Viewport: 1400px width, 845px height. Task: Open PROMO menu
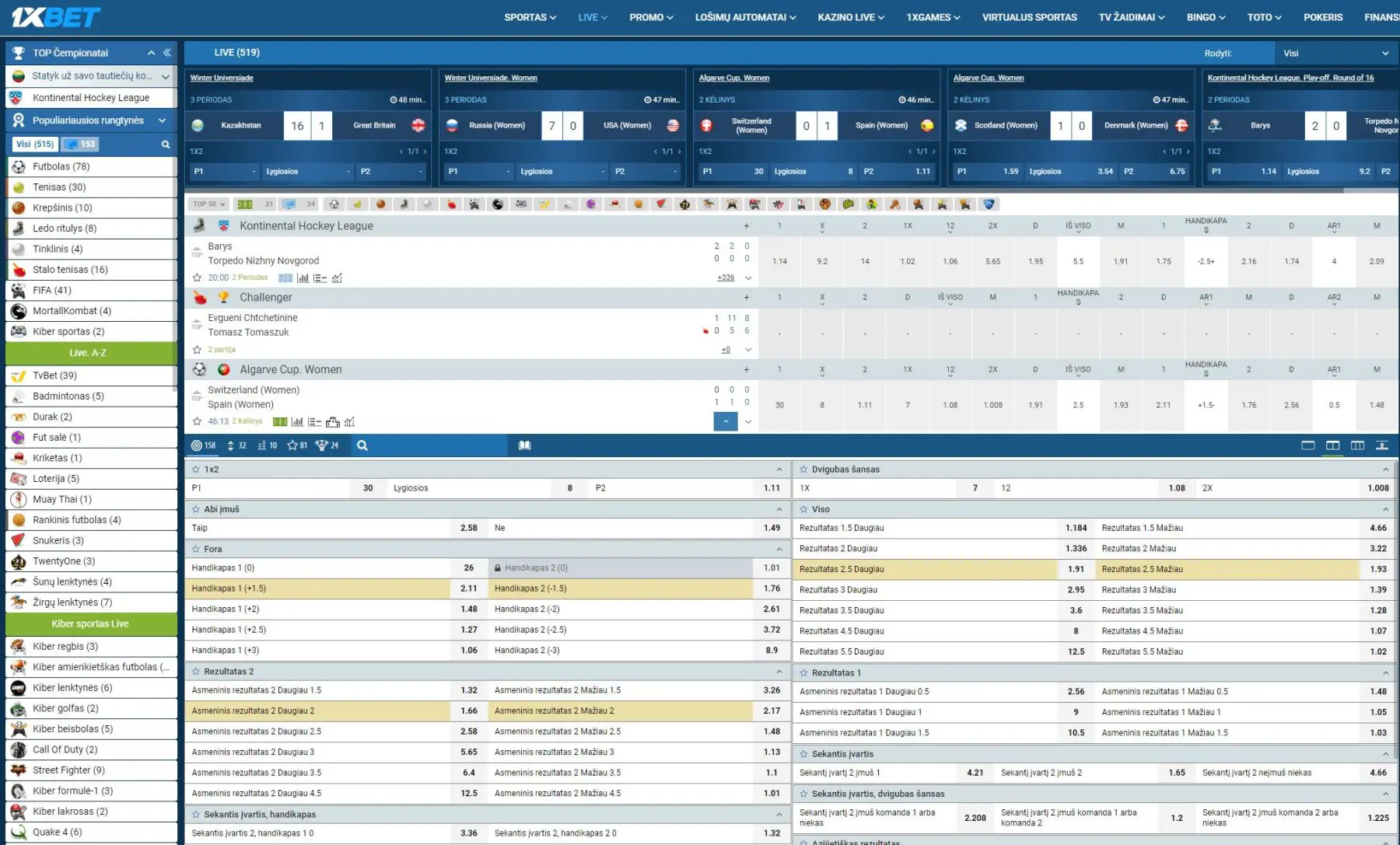point(651,17)
